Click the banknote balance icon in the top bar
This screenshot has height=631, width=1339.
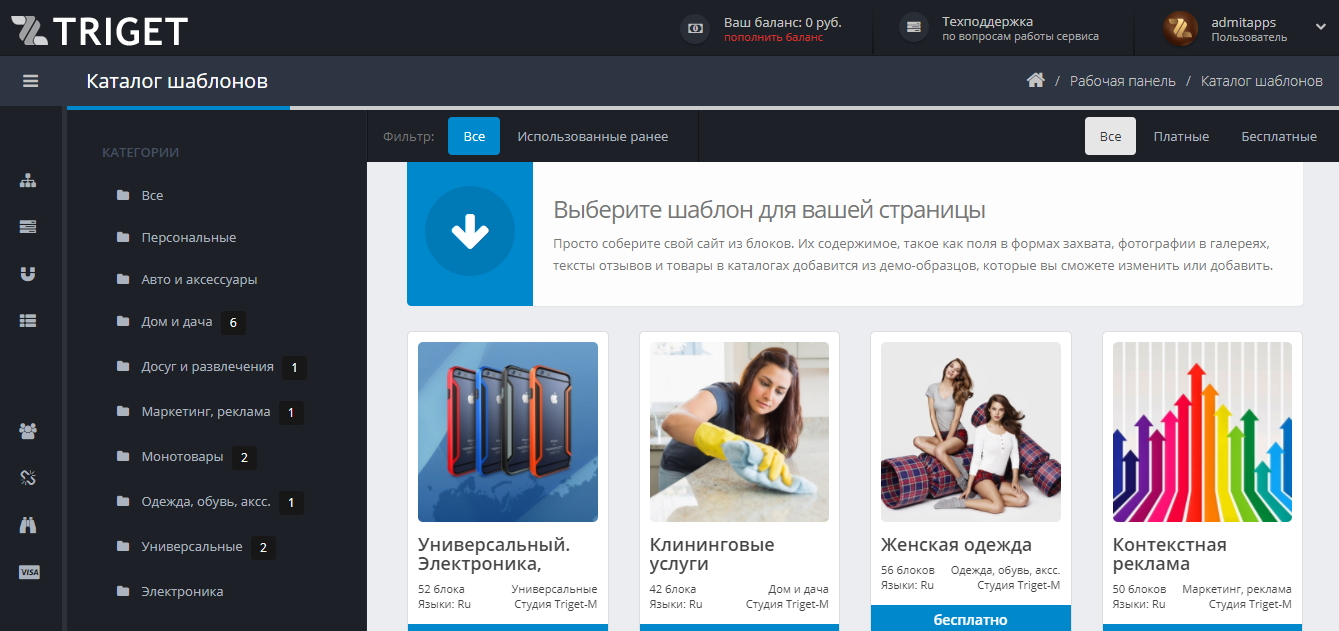(x=694, y=29)
